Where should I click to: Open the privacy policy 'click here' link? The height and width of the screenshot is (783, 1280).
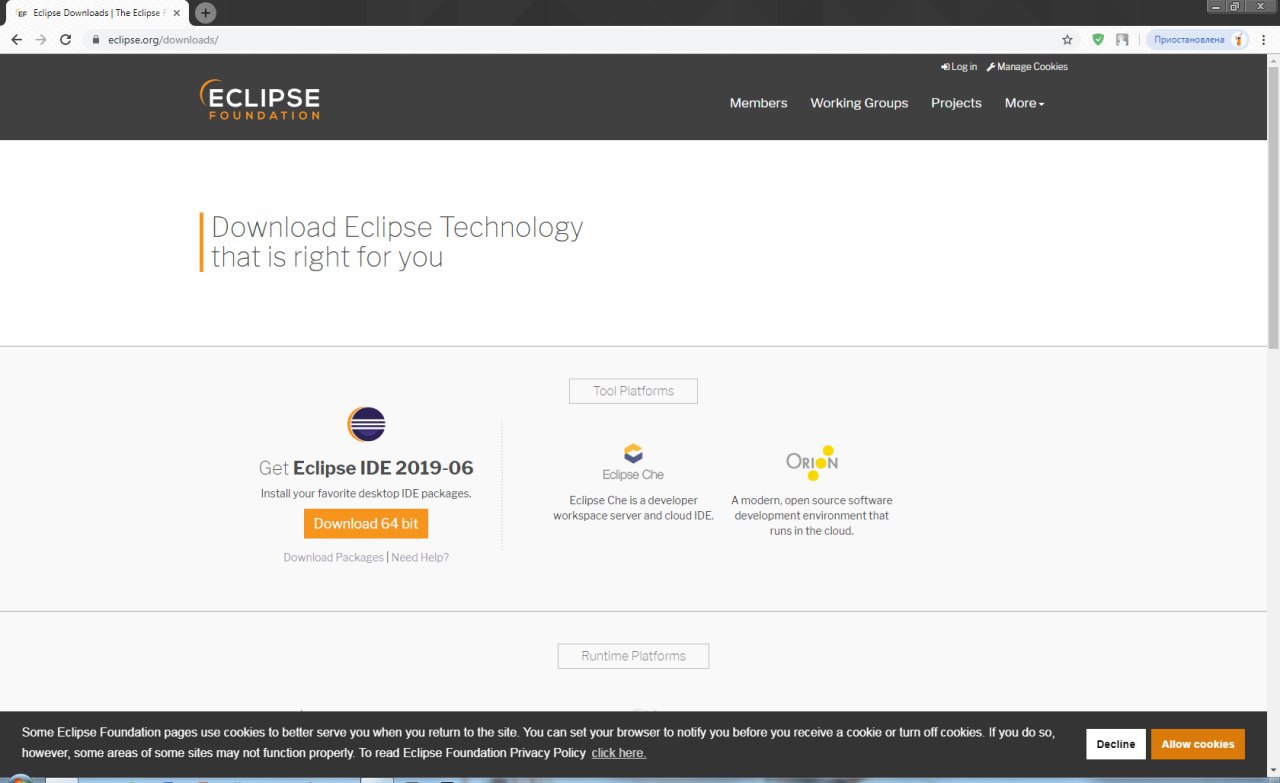tap(618, 753)
